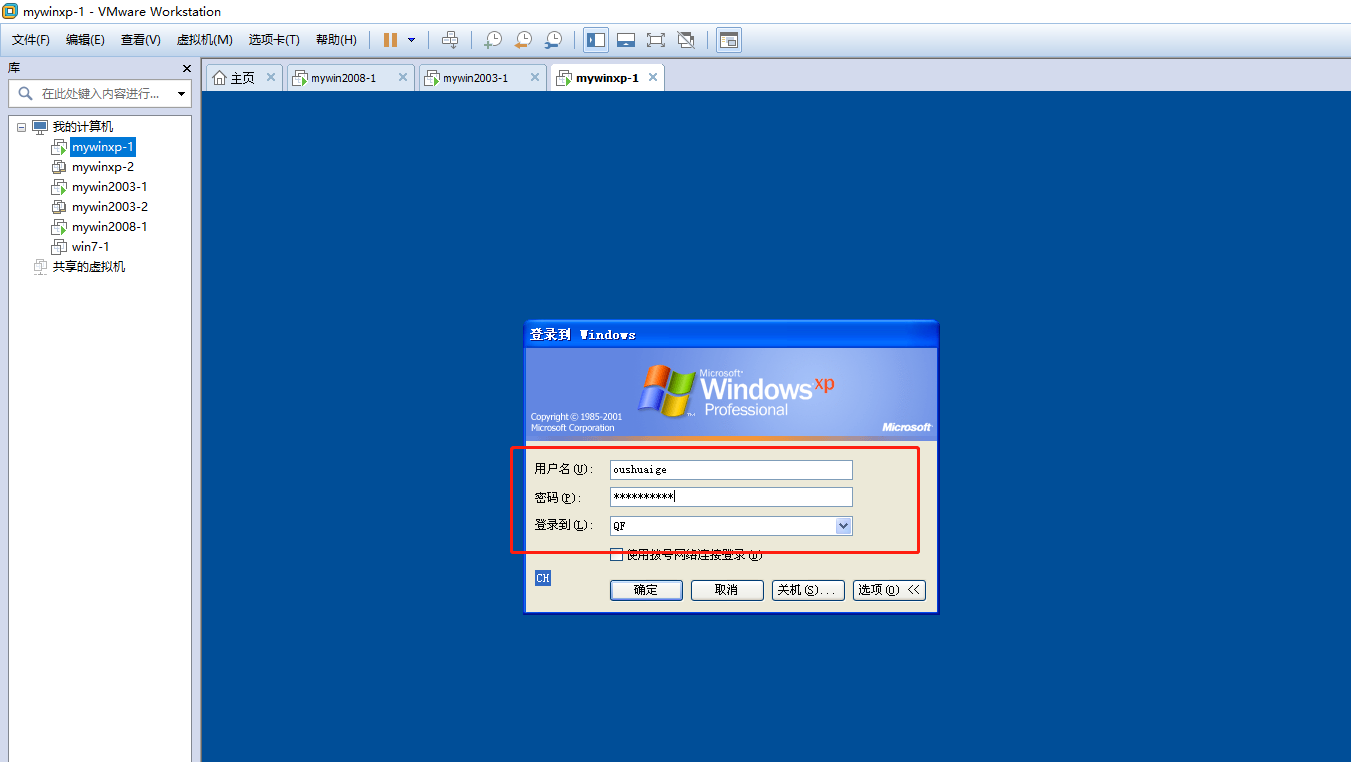
Task: Pause the virtual machine with the orange pause icon
Action: (x=390, y=40)
